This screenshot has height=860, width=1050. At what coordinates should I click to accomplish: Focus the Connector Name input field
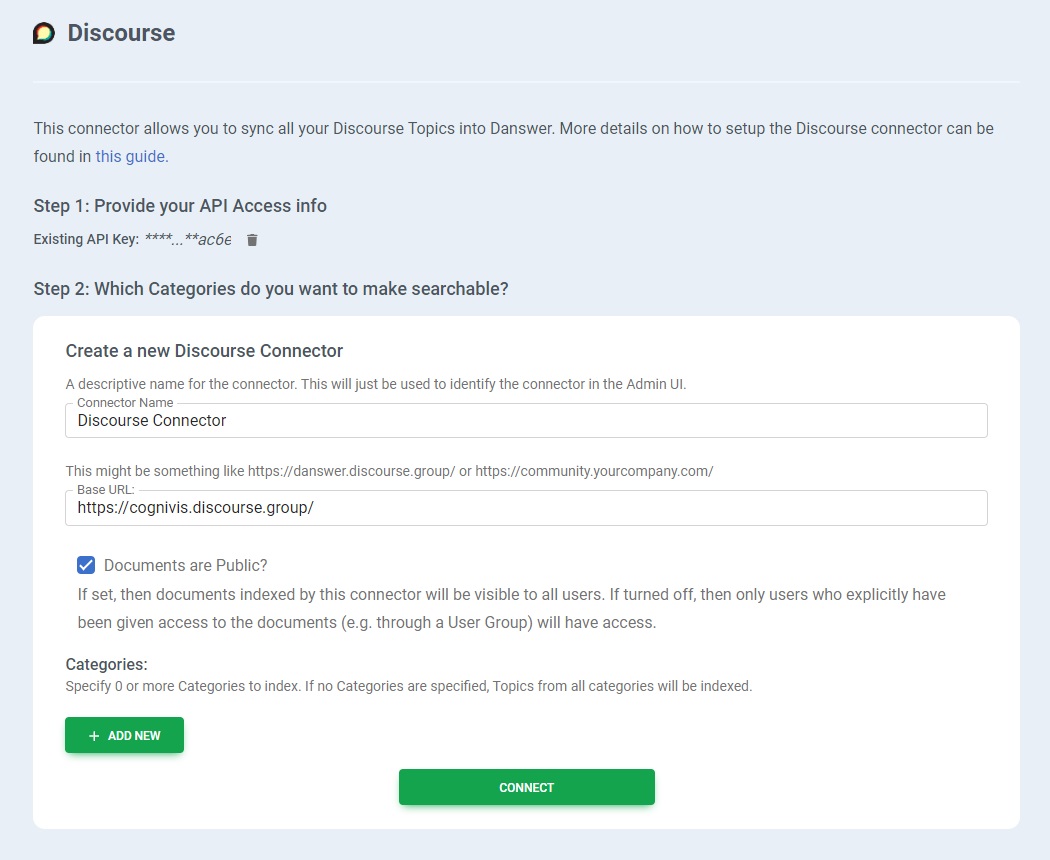click(526, 421)
